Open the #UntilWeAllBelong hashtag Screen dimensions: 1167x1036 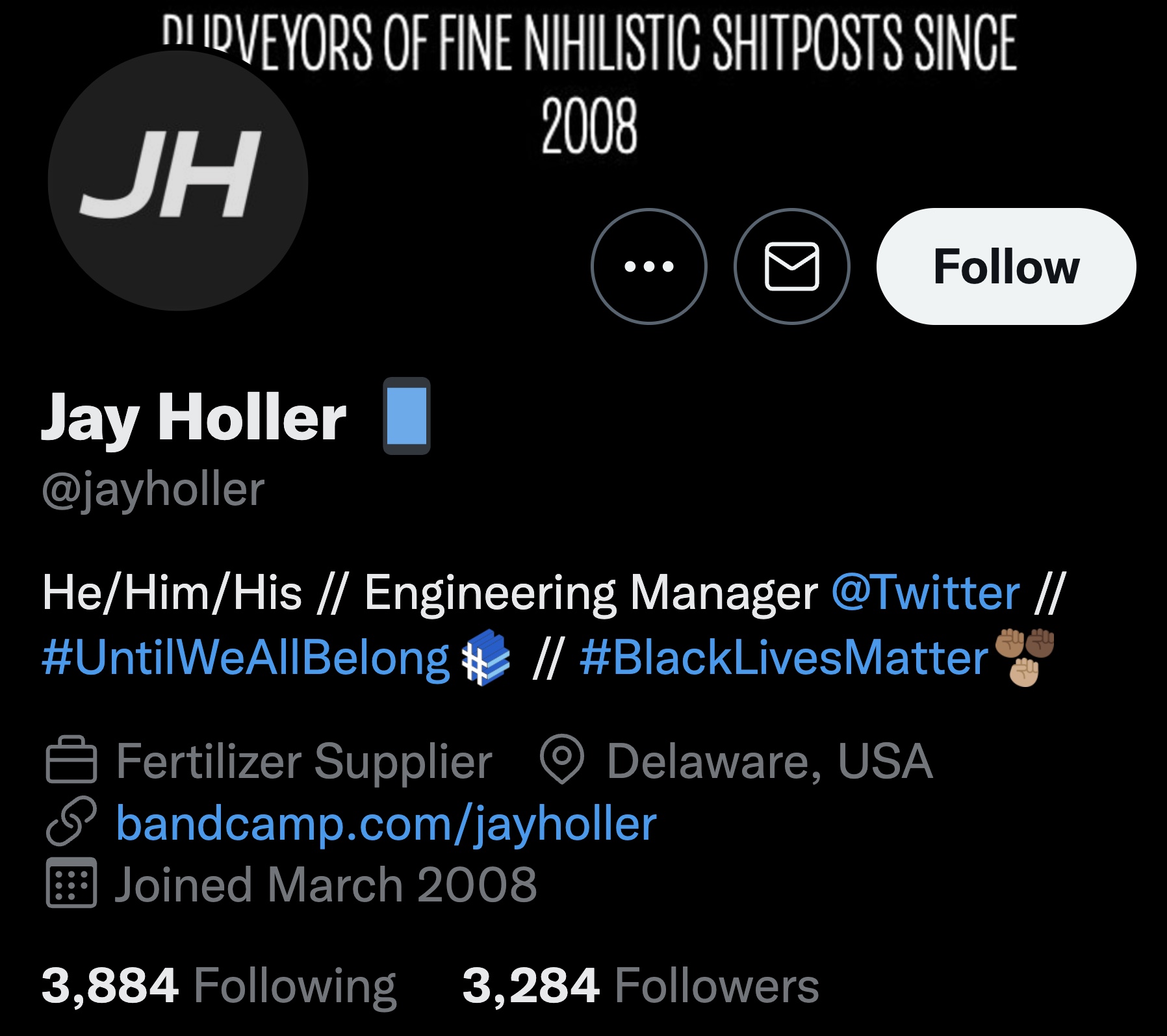pyautogui.click(x=246, y=658)
